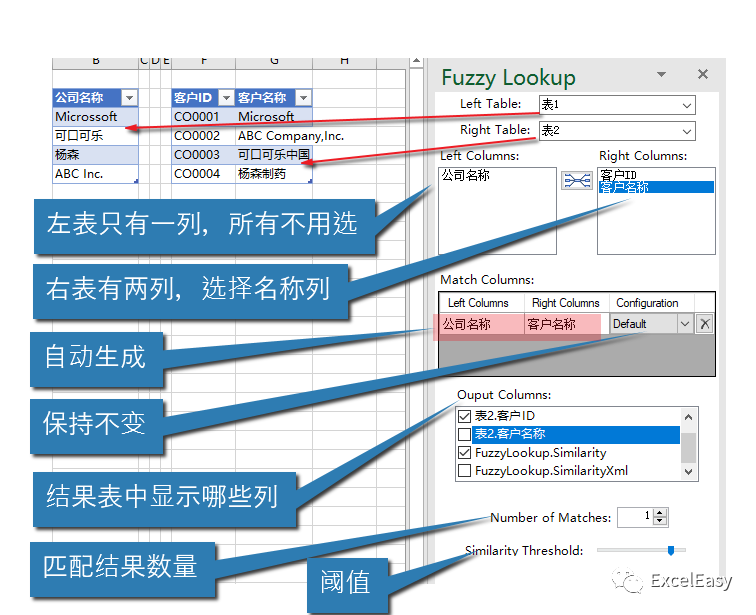This screenshot has height=615, width=756.
Task: Open Fuzzy Lookup pane options arrow
Action: click(662, 74)
